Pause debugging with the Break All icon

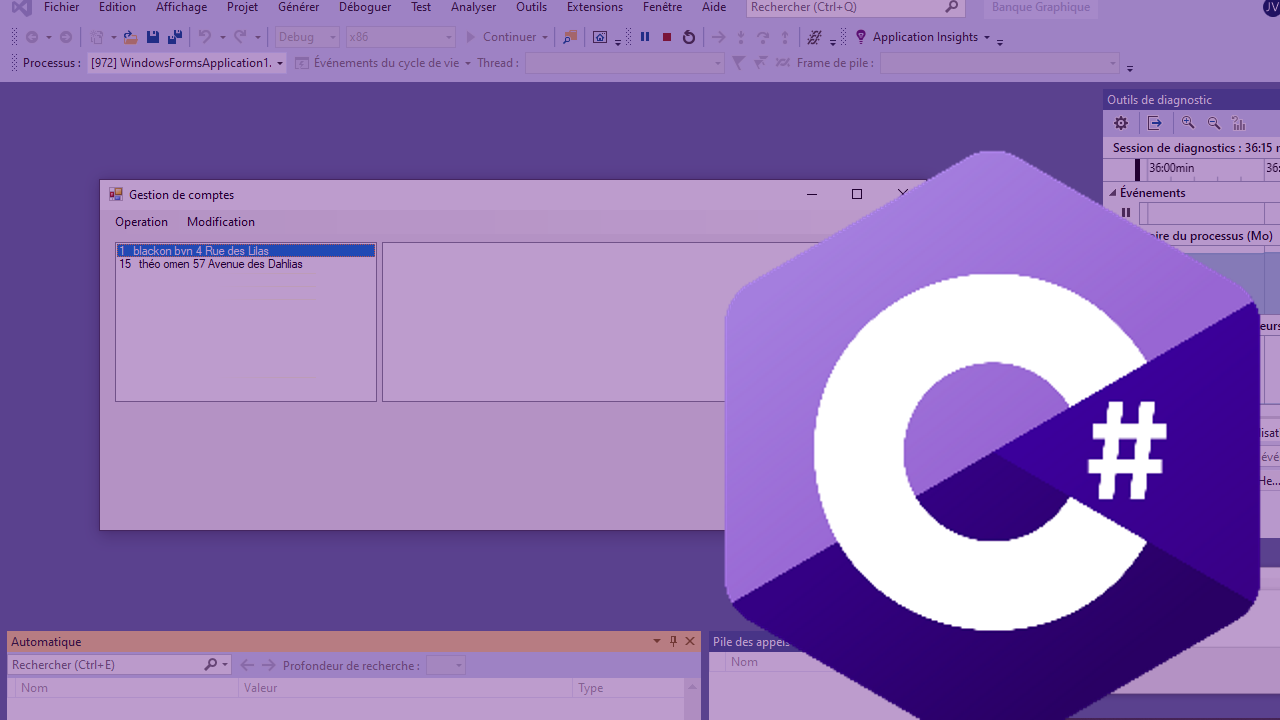coord(645,37)
